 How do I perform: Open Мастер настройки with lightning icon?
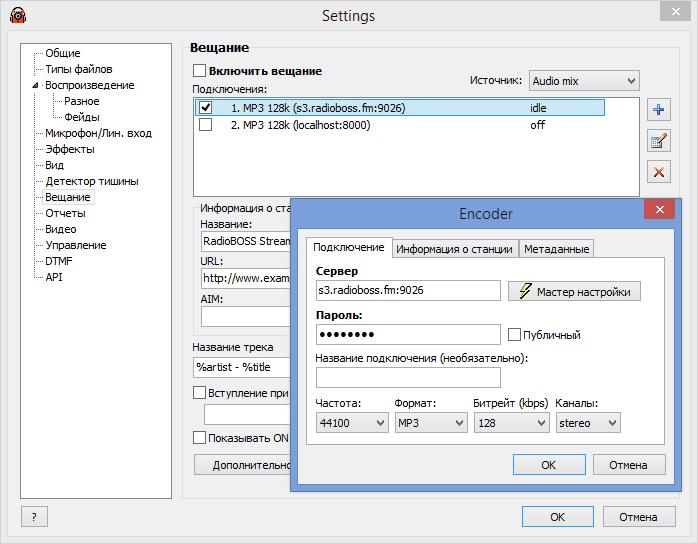(x=574, y=291)
